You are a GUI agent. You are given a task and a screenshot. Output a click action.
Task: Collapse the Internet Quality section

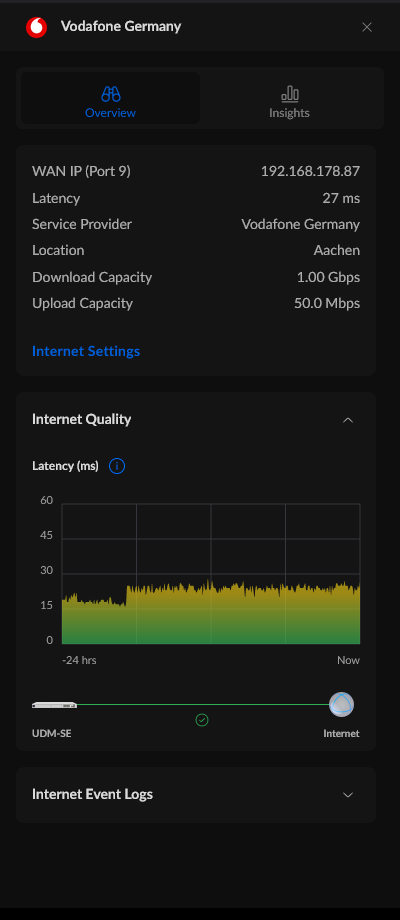point(348,420)
